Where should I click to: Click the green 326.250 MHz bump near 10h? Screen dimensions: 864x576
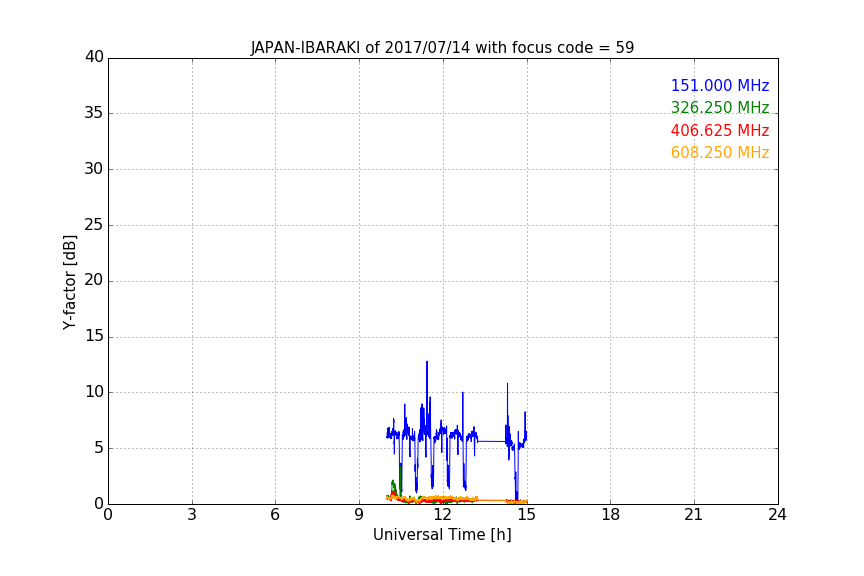click(x=393, y=486)
